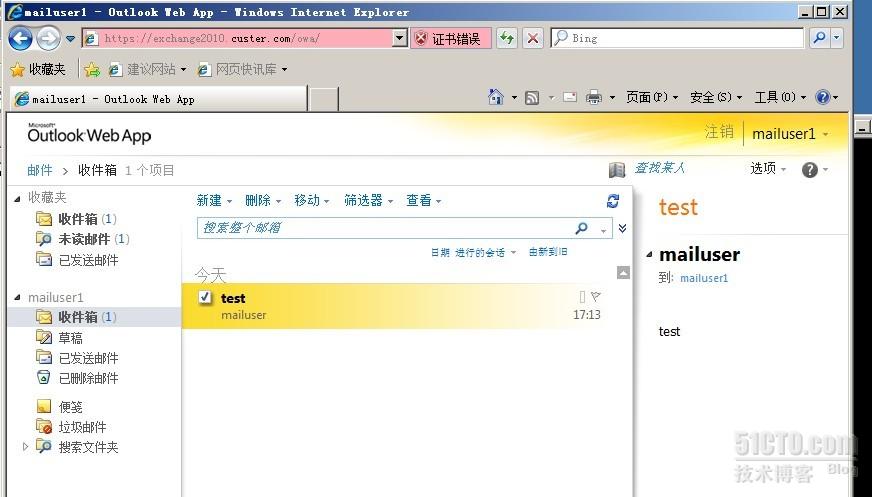Open 已发送邮件 under mailuser1 mailbox

point(77,357)
